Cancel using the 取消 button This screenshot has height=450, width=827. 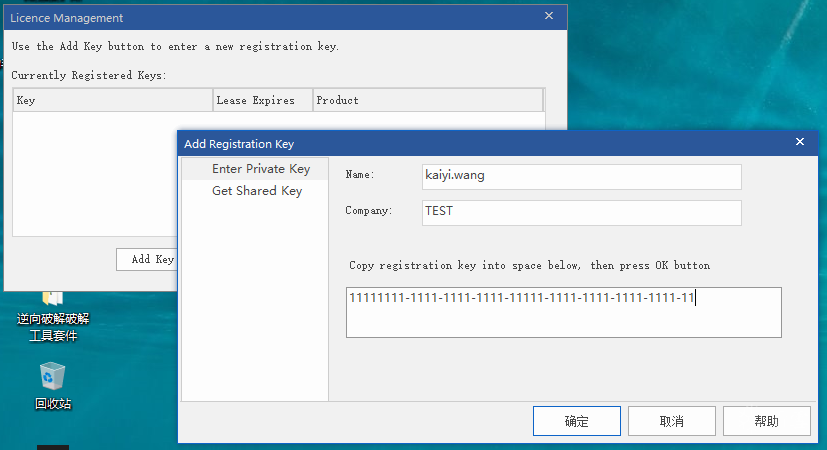(672, 421)
